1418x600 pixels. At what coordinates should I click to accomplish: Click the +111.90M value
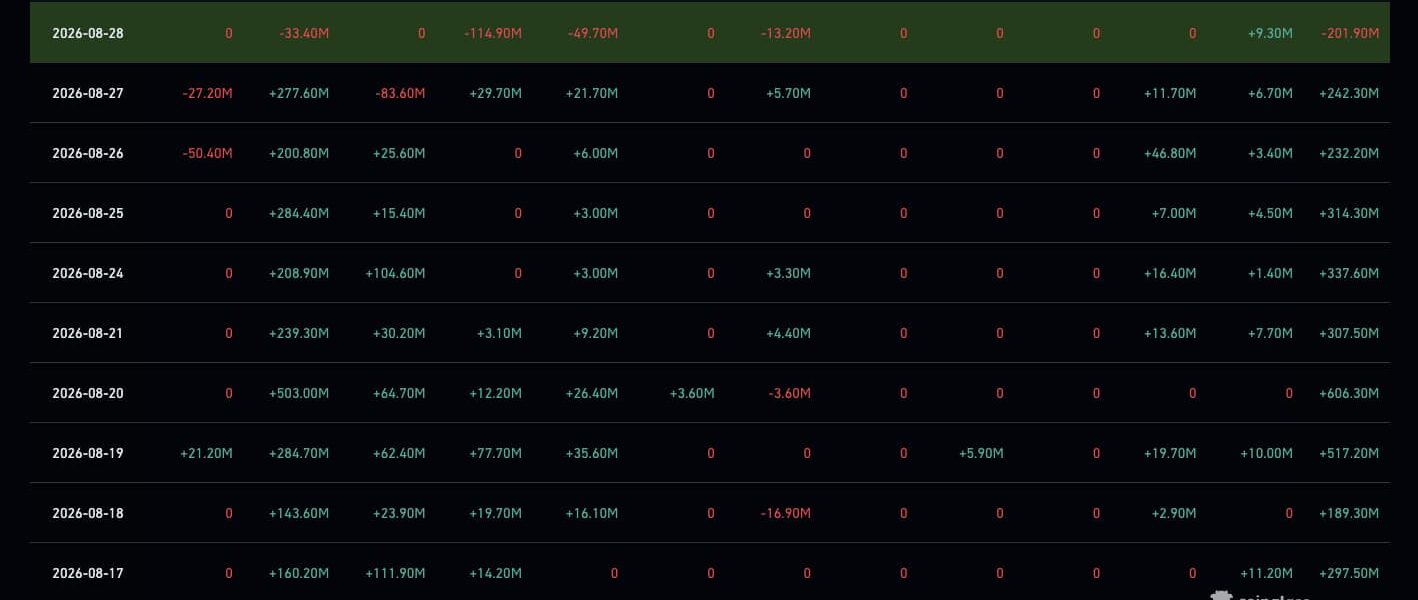pos(395,573)
